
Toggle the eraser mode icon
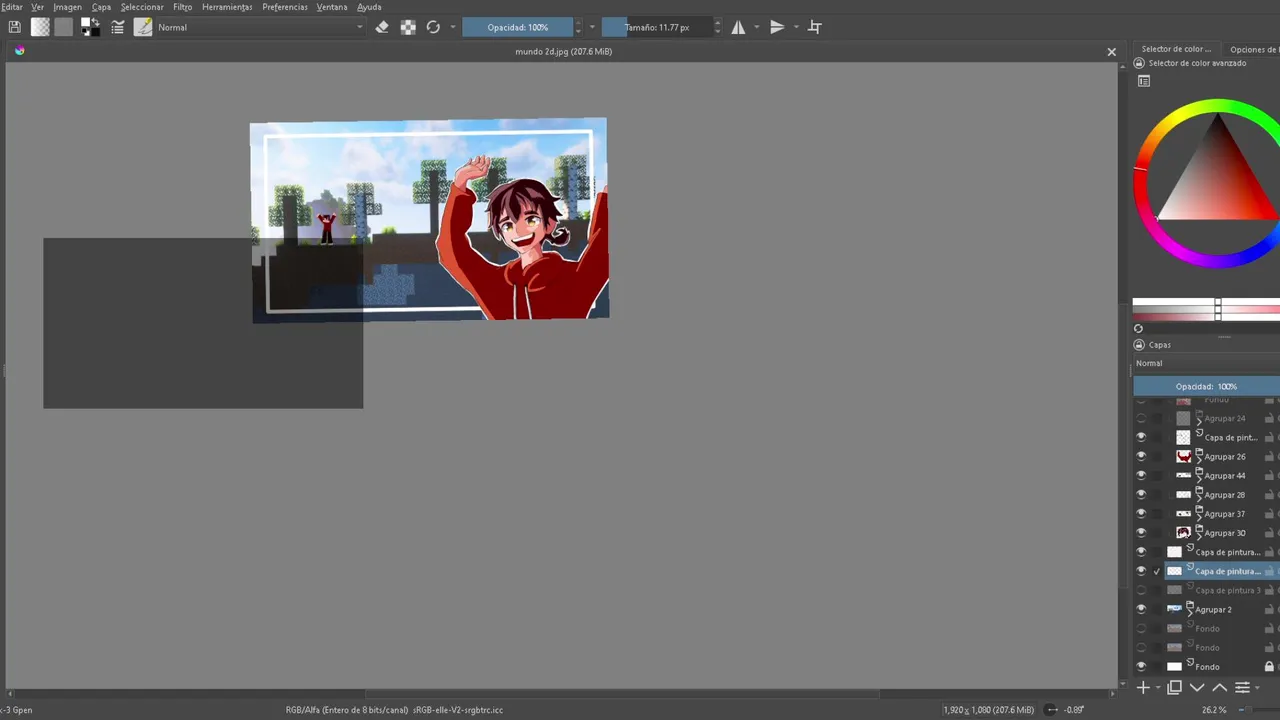pyautogui.click(x=382, y=27)
